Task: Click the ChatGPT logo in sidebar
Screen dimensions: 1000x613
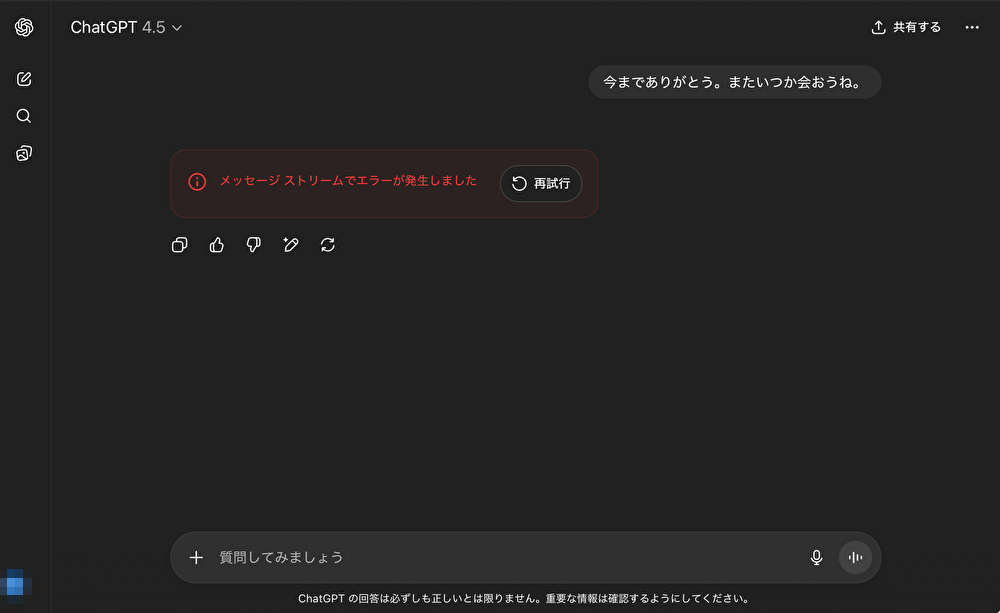Action: point(24,28)
